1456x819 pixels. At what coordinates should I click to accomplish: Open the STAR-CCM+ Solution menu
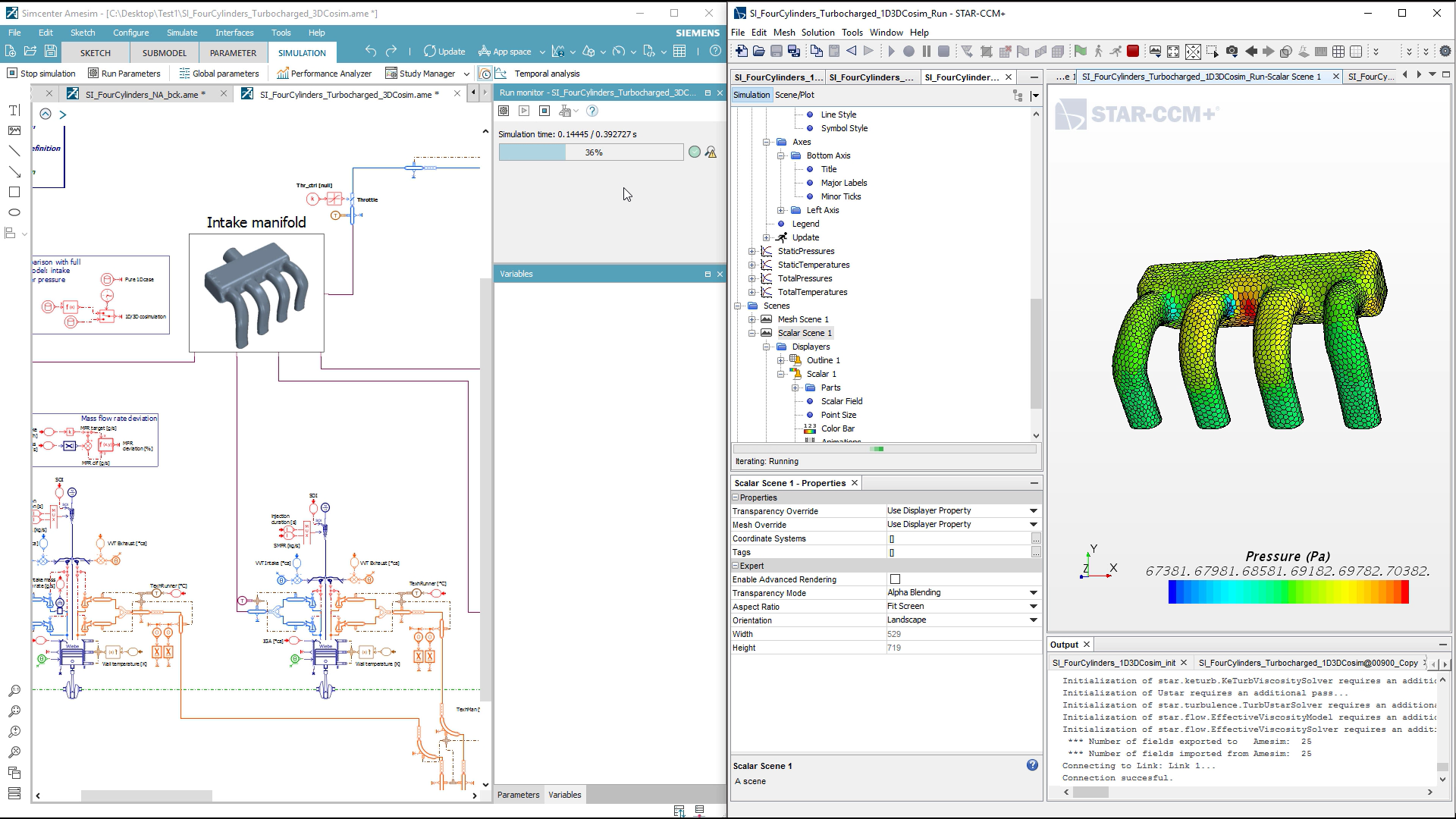click(x=817, y=33)
